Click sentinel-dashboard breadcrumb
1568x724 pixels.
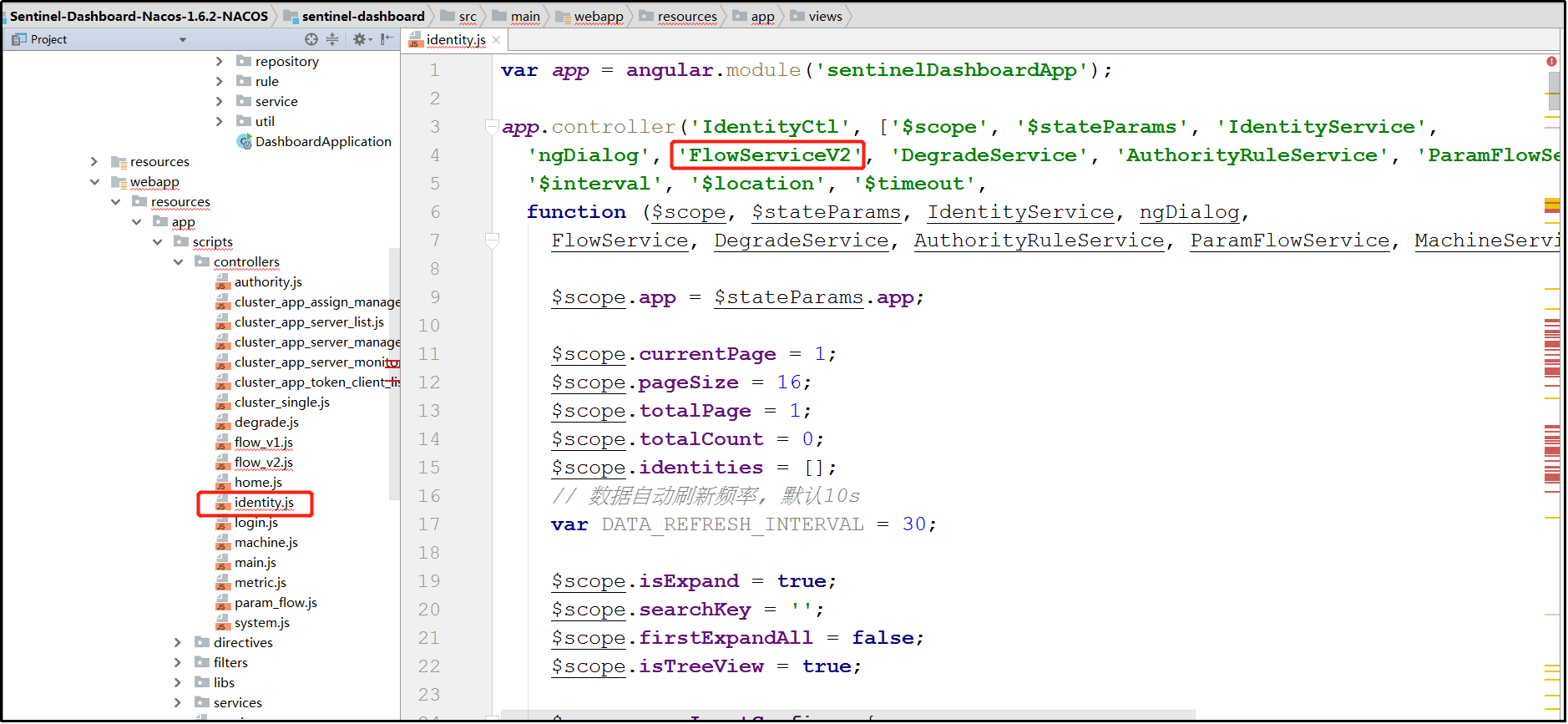point(354,16)
